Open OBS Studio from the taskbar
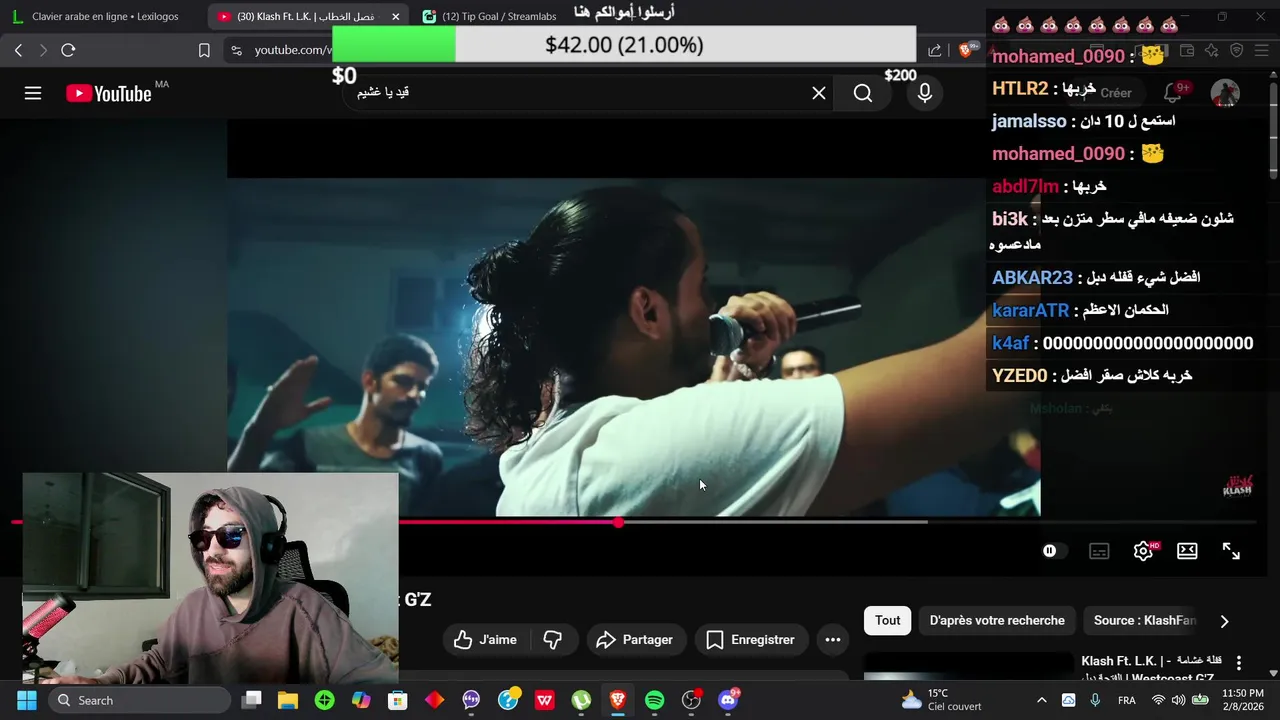This screenshot has height=720, width=1280. pos(691,700)
